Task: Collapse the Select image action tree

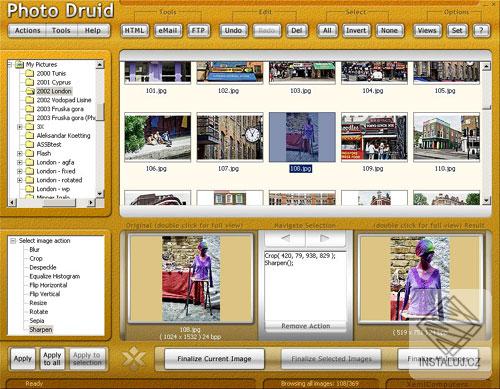Action: click(13, 241)
